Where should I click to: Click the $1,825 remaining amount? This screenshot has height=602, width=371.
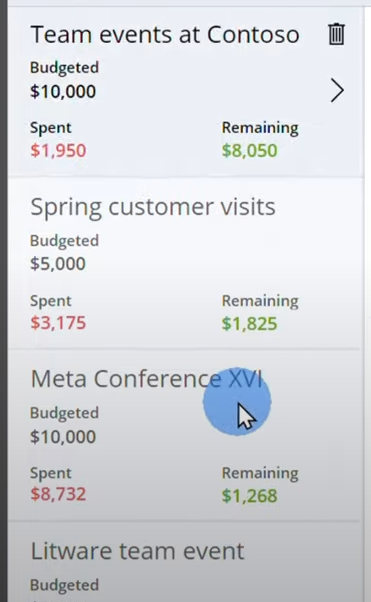[249, 323]
